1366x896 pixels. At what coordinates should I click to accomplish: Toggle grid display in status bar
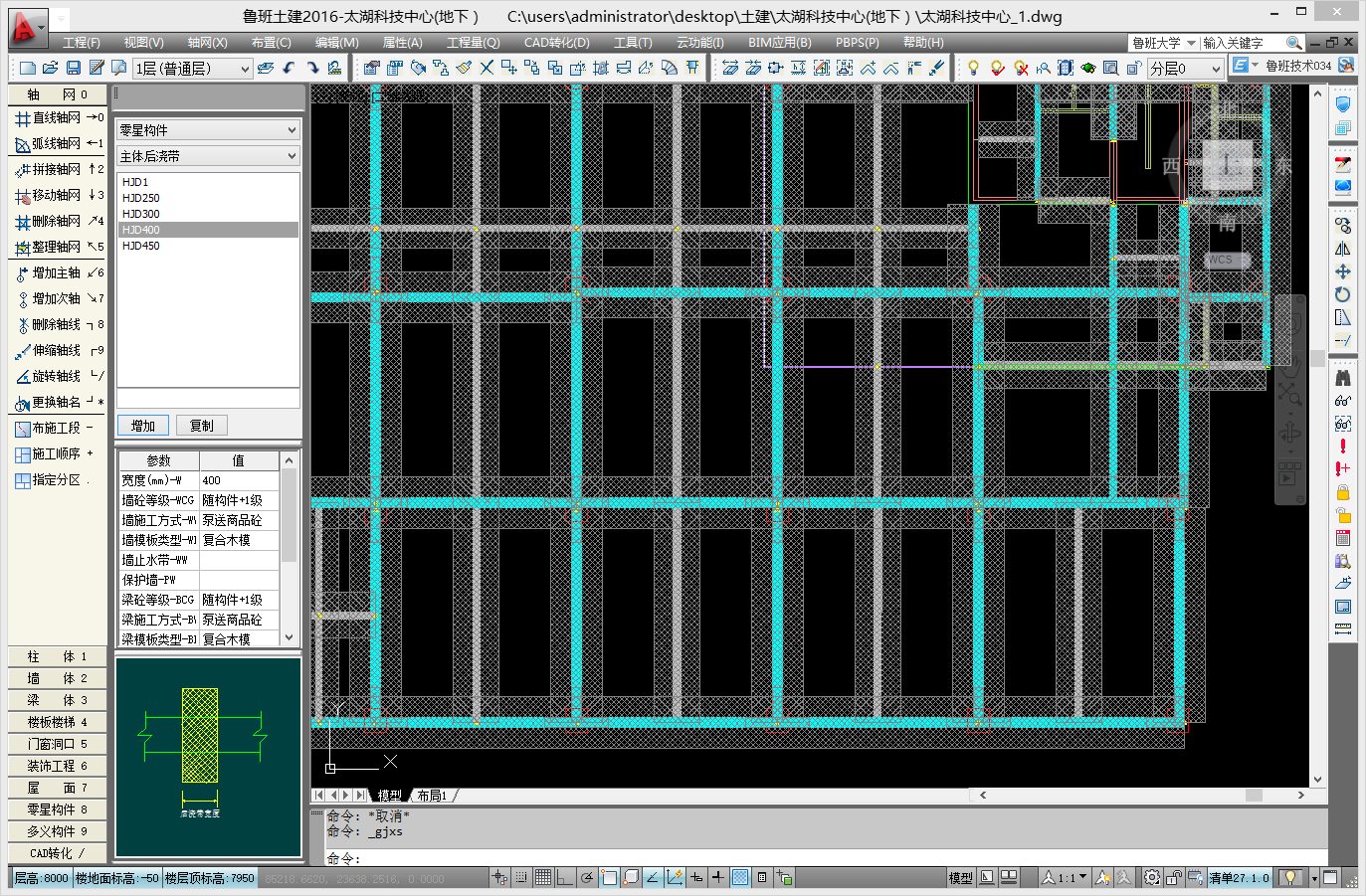(x=542, y=877)
